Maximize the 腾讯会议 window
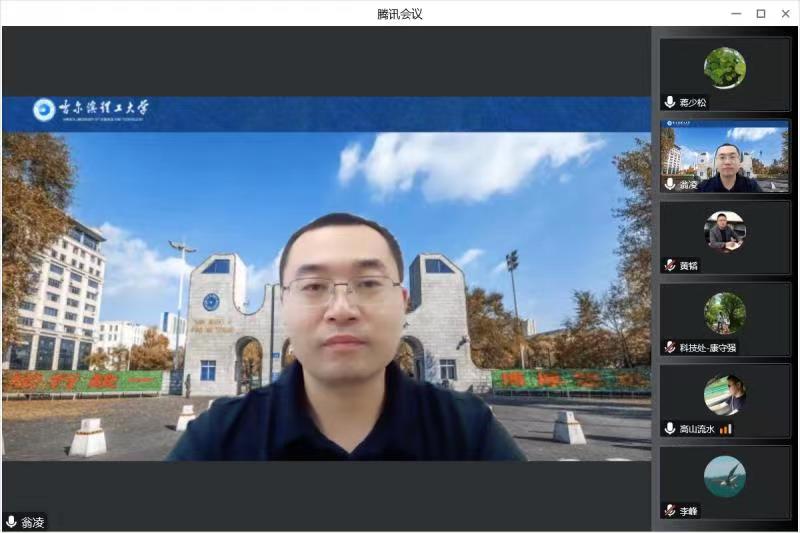 tap(760, 13)
